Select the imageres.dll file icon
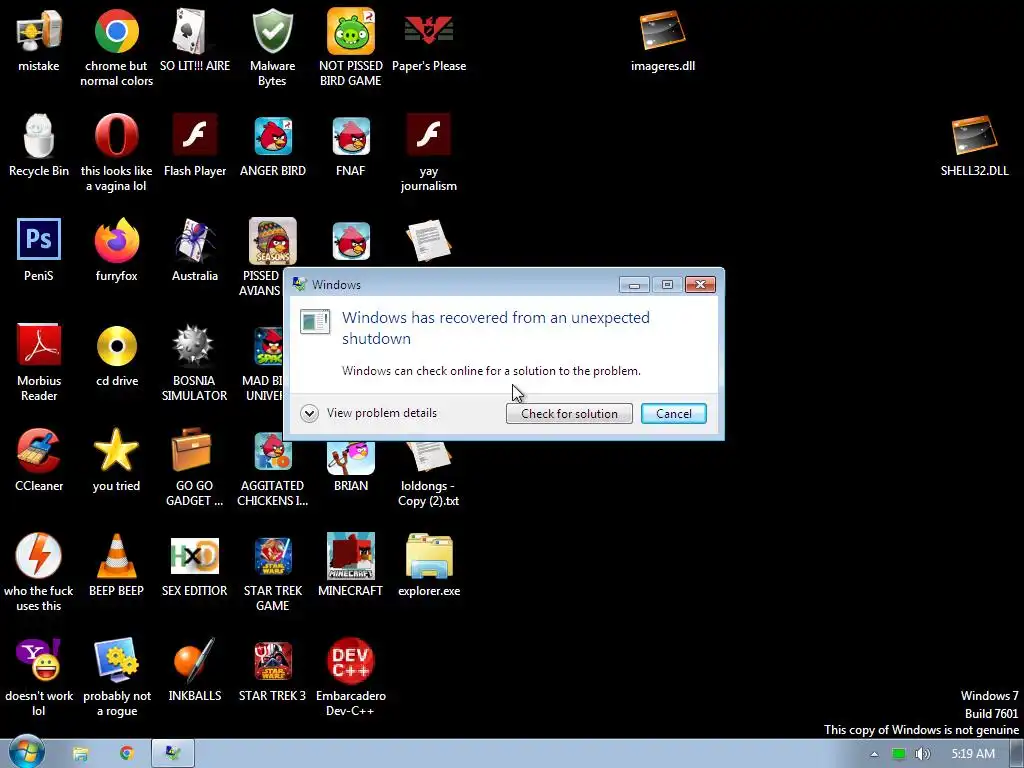Screen dimensions: 1024x768 tap(663, 31)
